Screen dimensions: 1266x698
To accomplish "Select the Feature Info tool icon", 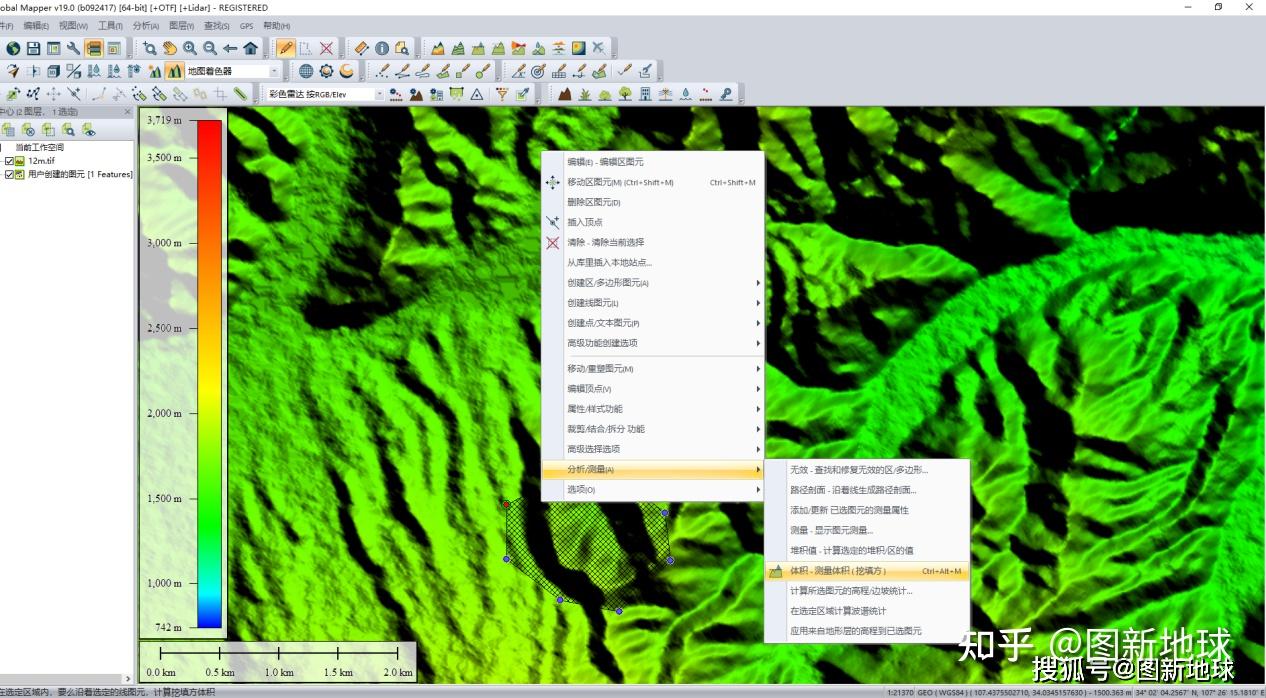I will pos(381,48).
